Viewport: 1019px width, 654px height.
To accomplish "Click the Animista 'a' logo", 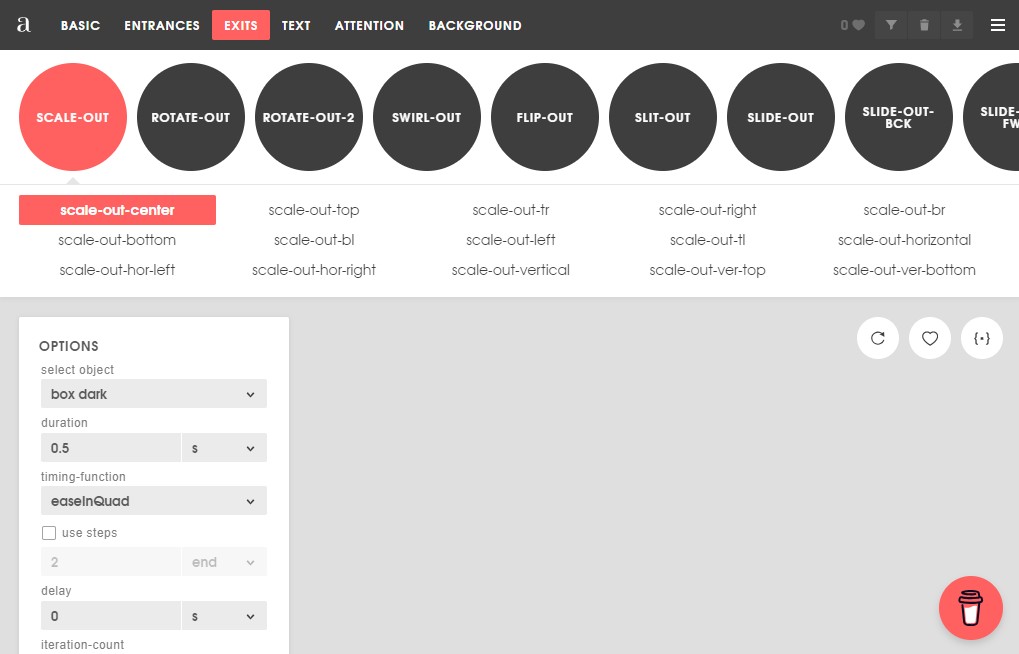I will tap(24, 25).
